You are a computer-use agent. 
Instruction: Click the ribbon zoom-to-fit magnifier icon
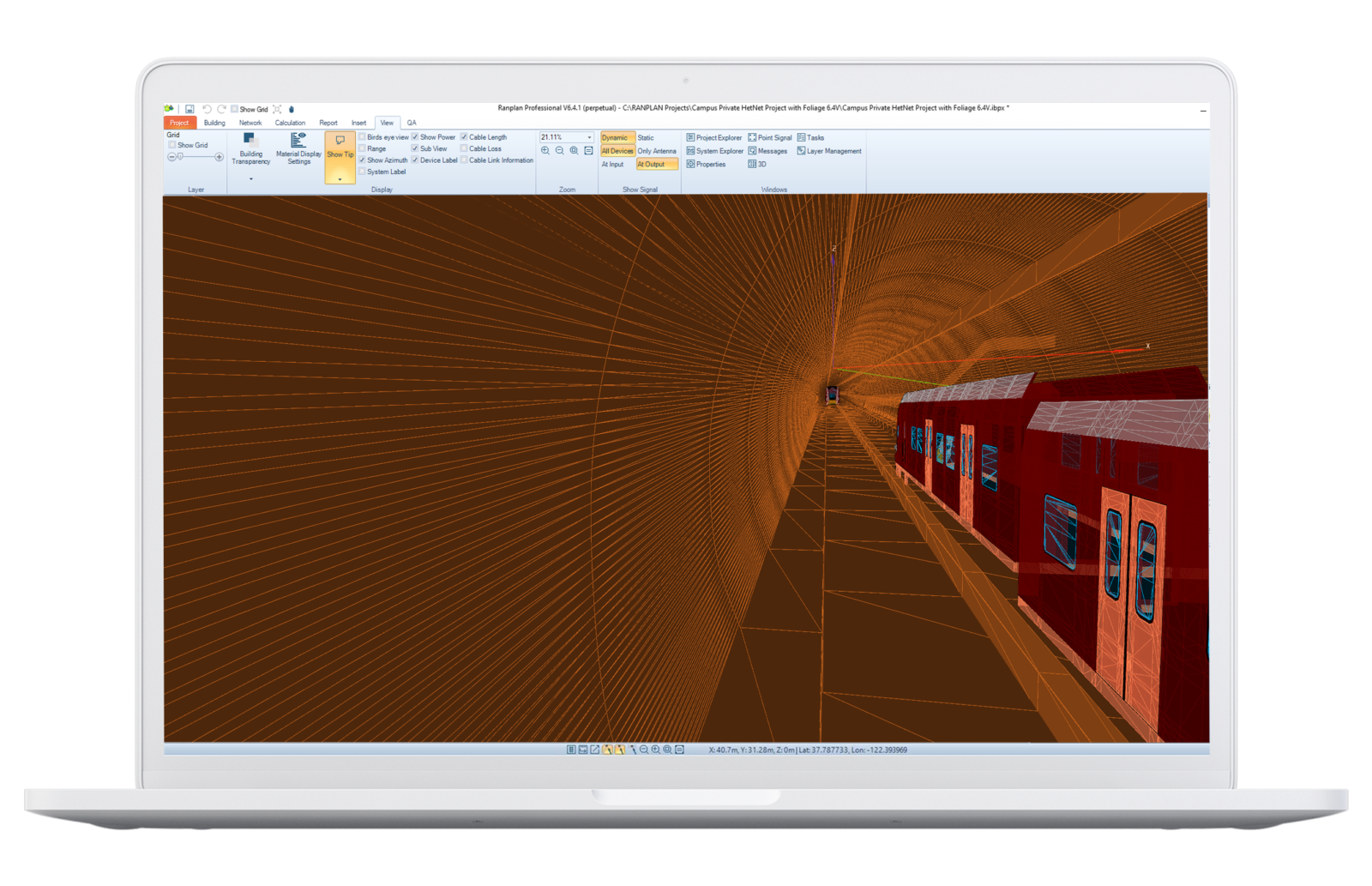pyautogui.click(x=574, y=150)
